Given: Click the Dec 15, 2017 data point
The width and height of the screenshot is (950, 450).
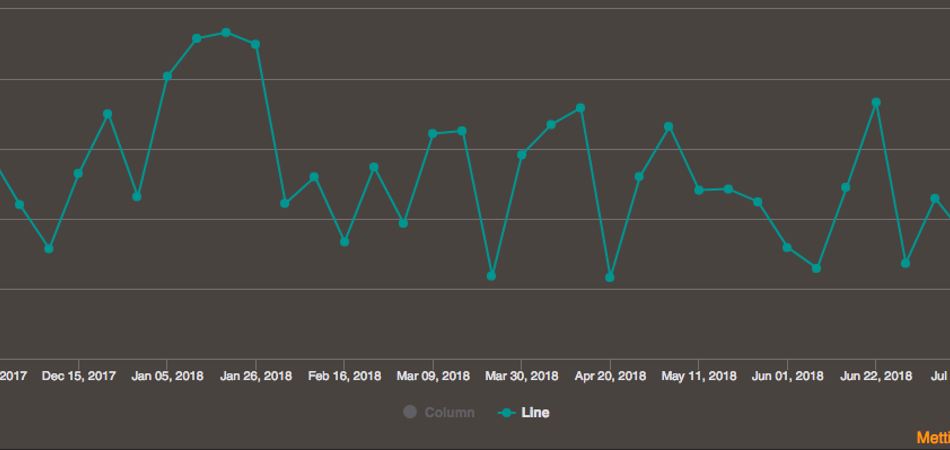Looking at the screenshot, I should tap(78, 174).
